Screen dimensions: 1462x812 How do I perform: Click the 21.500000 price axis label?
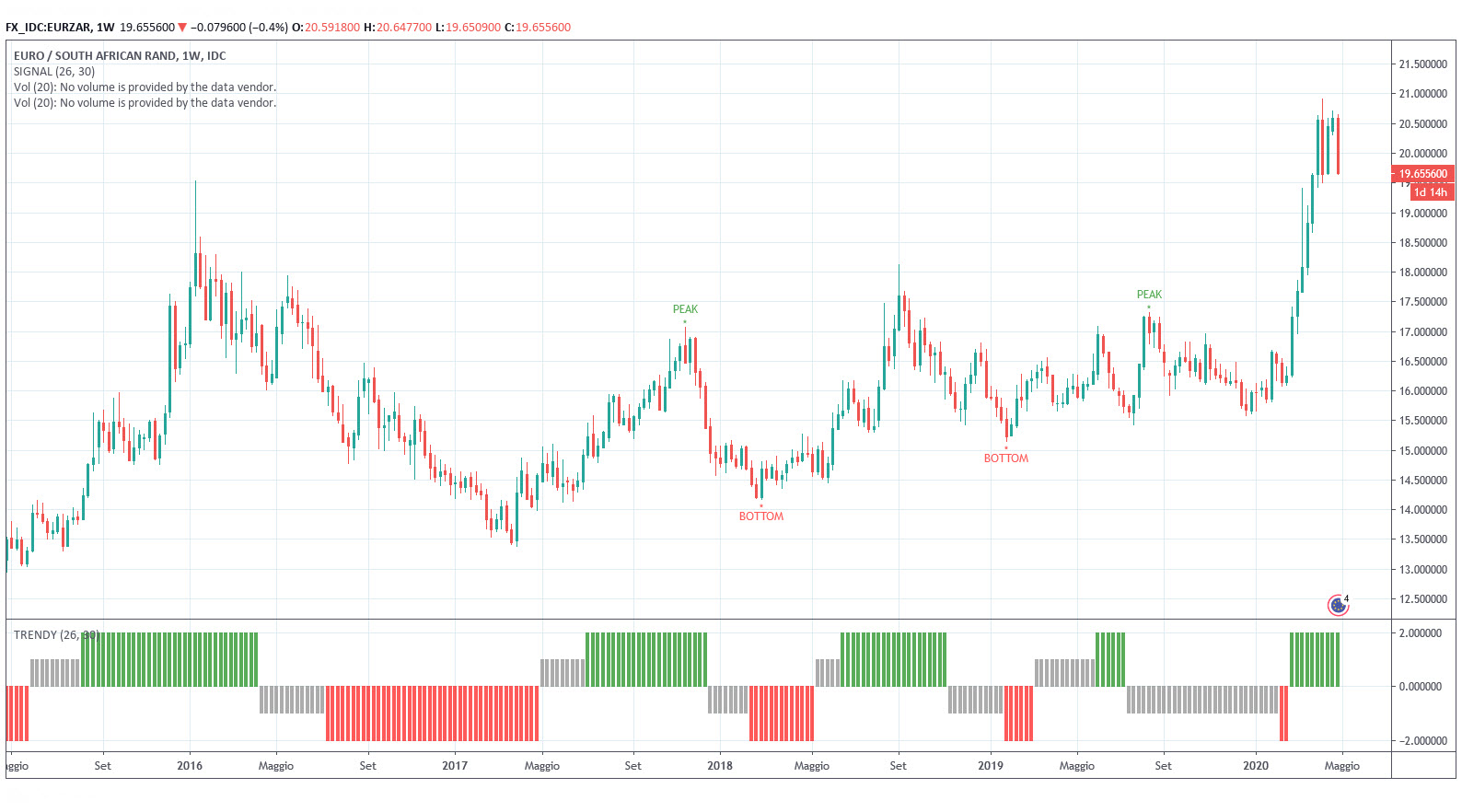(1423, 64)
